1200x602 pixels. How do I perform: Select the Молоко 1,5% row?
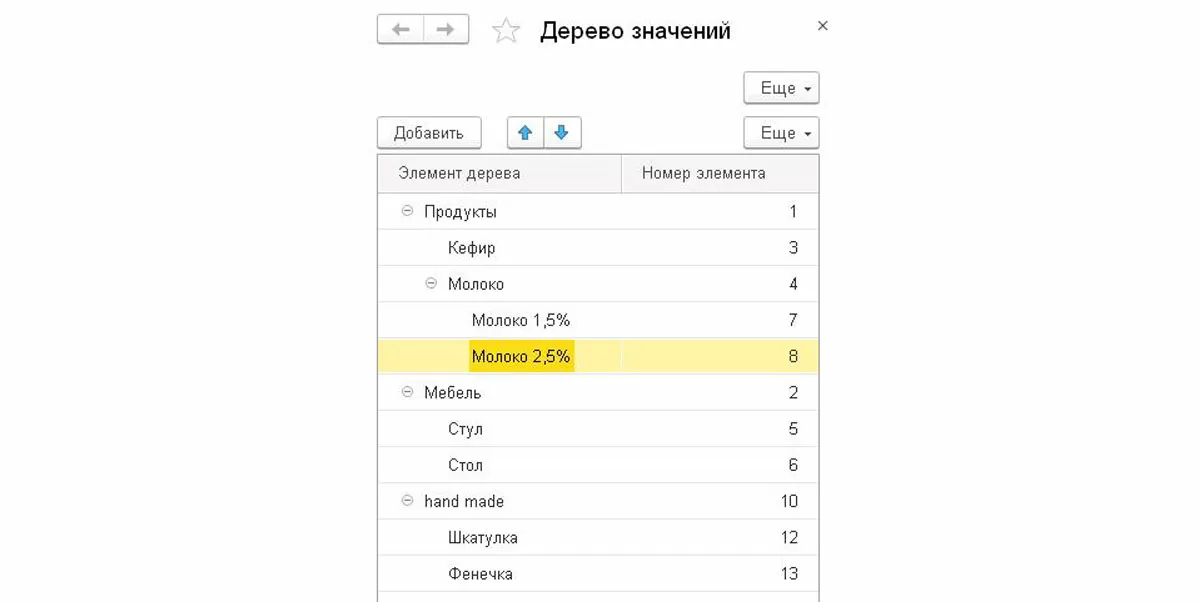click(x=521, y=320)
